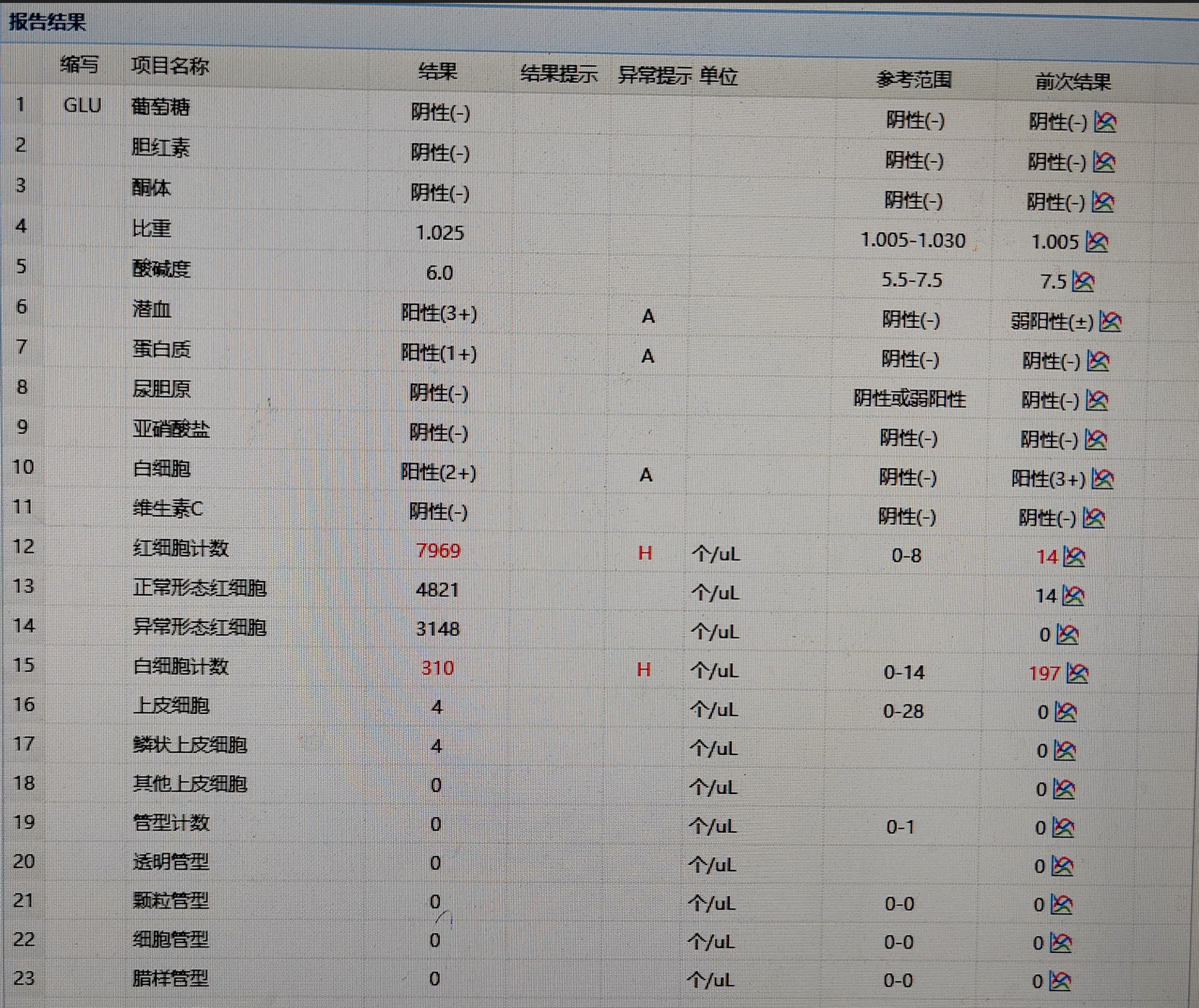Open trend chart icon for 蜡样管型 row
The image size is (1199, 1008).
point(1060,981)
